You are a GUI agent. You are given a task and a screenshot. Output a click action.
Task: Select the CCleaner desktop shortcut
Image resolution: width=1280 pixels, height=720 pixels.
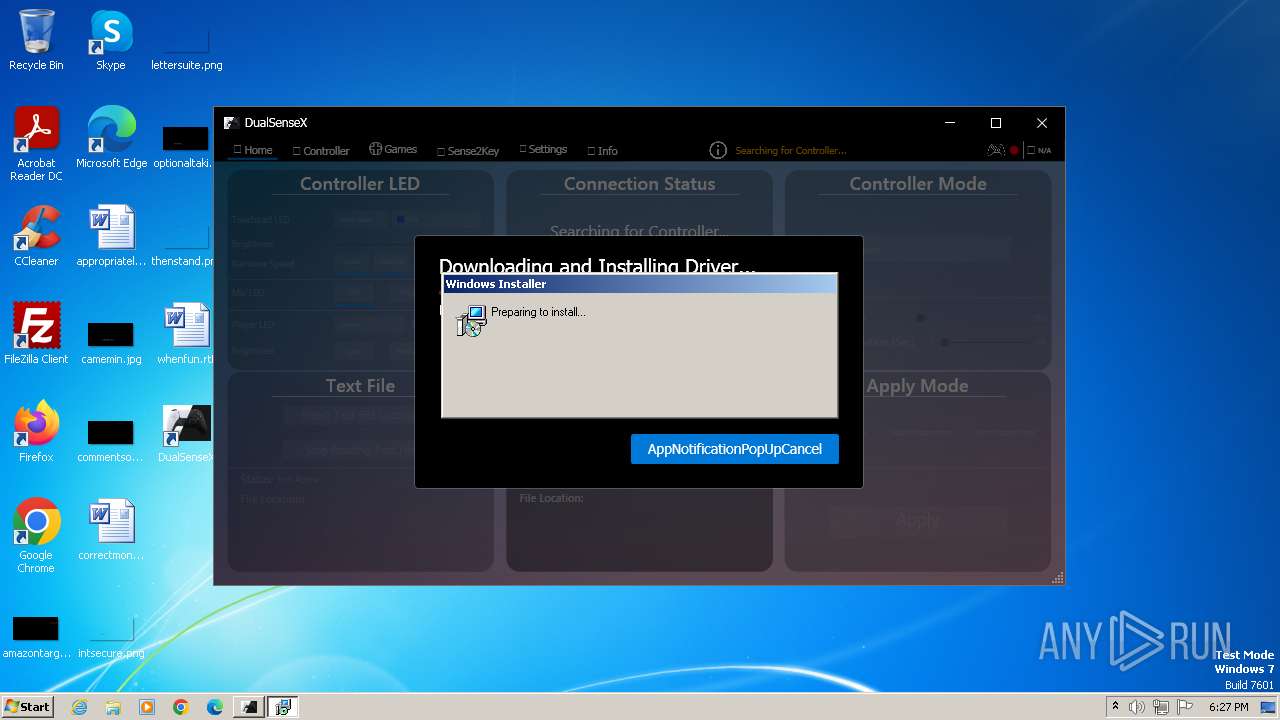tap(36, 236)
